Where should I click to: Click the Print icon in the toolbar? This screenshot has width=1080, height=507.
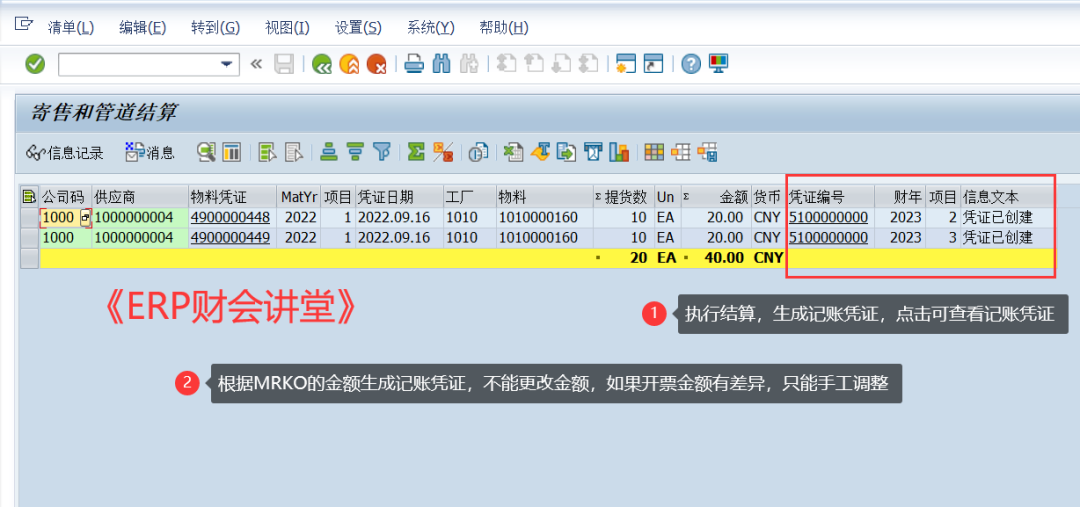point(414,64)
